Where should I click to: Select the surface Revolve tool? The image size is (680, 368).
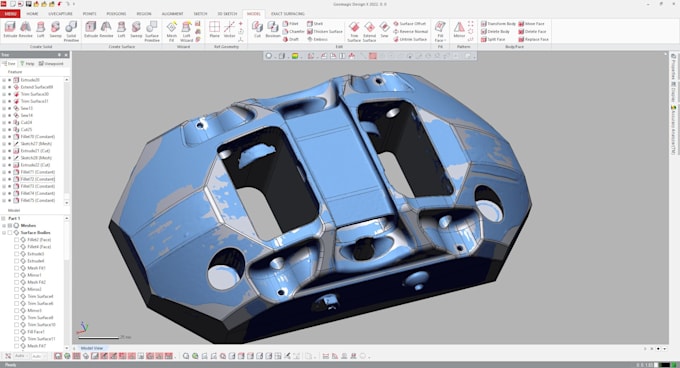coord(106,30)
